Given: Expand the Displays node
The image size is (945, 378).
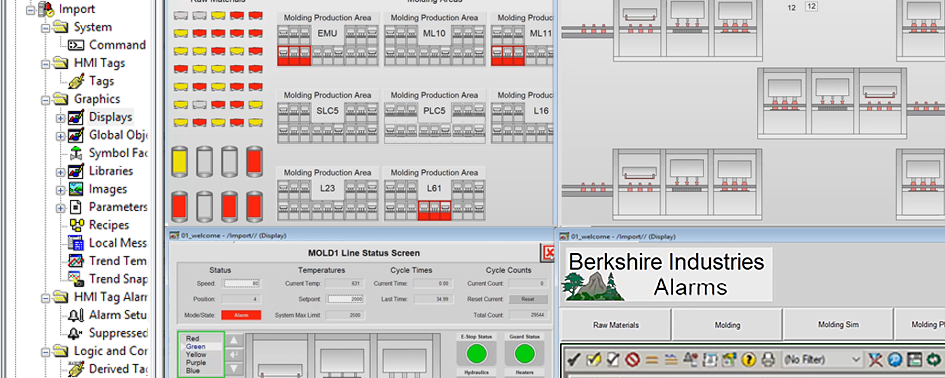Looking at the screenshot, I should [60, 118].
